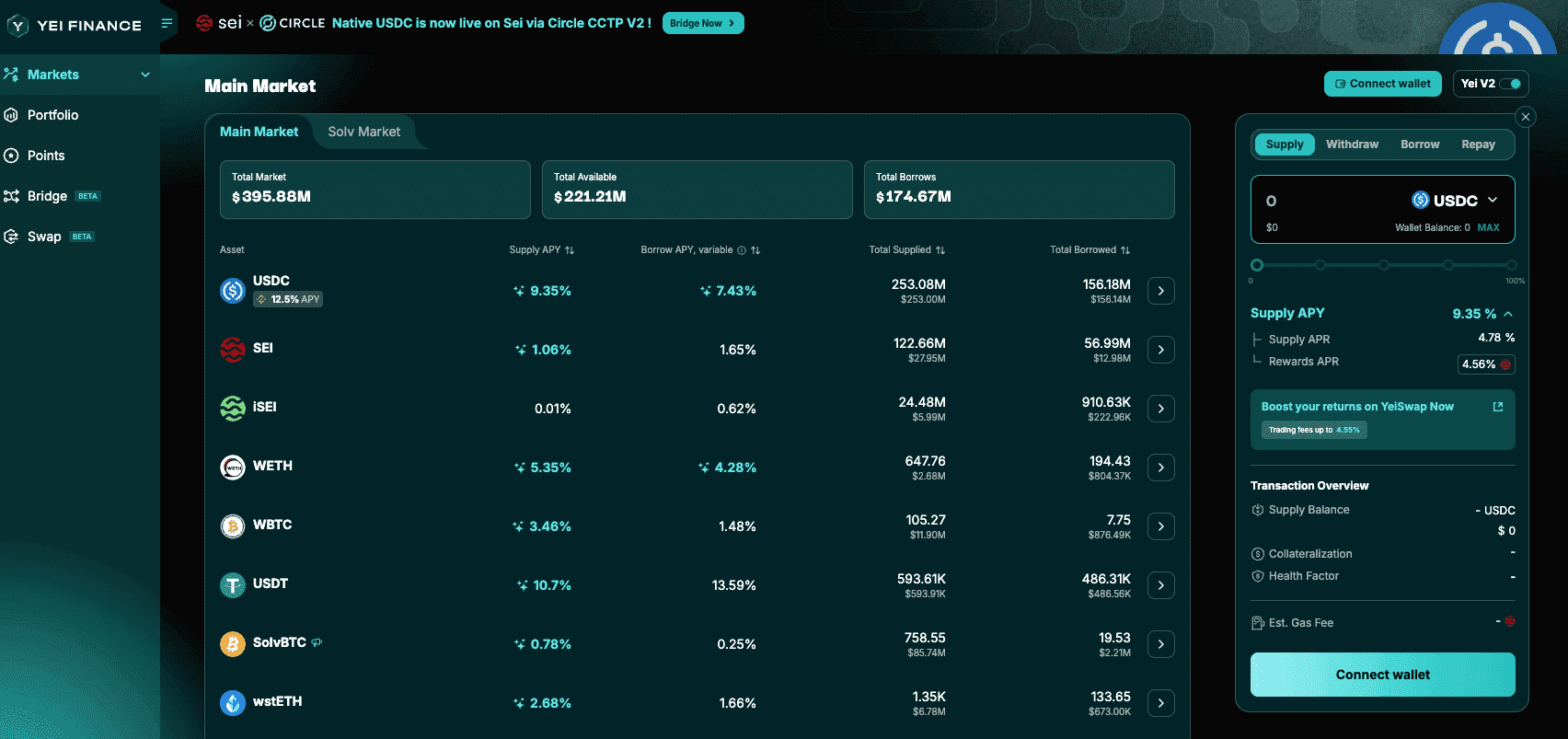Image resolution: width=1568 pixels, height=739 pixels.
Task: Toggle the Yei V2 switch
Action: [x=1510, y=84]
